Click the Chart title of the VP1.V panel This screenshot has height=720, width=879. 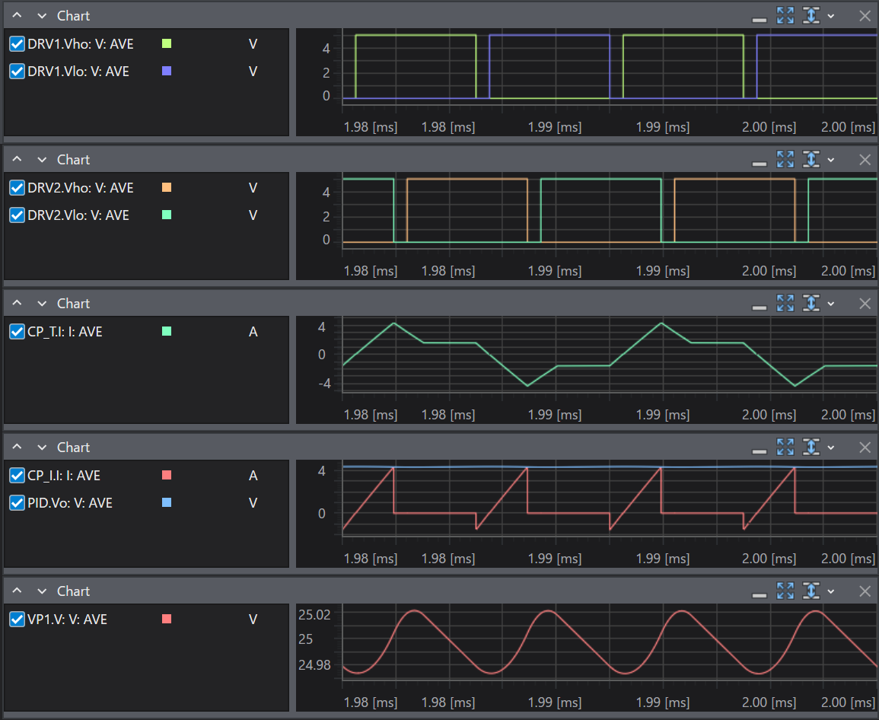coord(73,592)
